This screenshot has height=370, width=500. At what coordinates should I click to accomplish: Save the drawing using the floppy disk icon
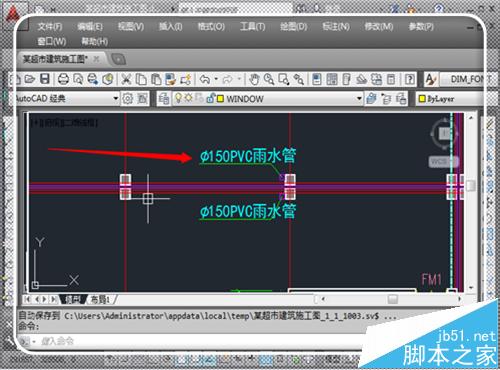pyautogui.click(x=45, y=79)
